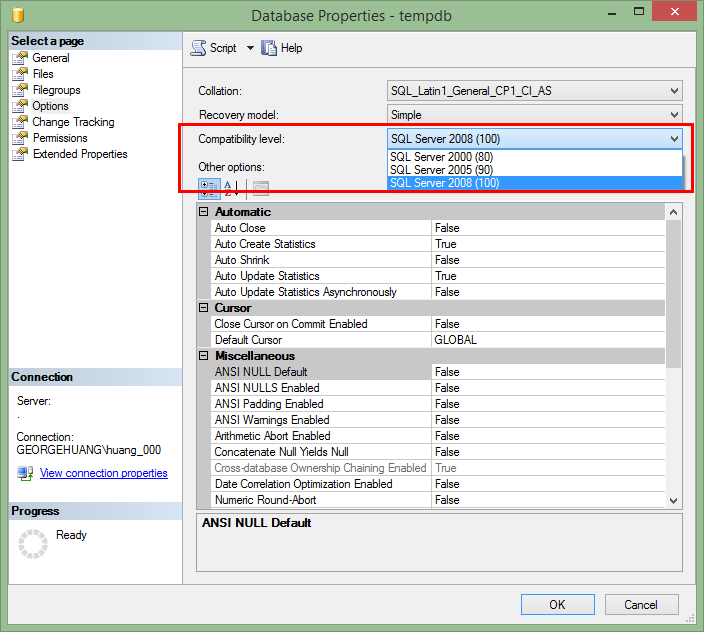
Task: Select the Categorized view icon
Action: 209,187
